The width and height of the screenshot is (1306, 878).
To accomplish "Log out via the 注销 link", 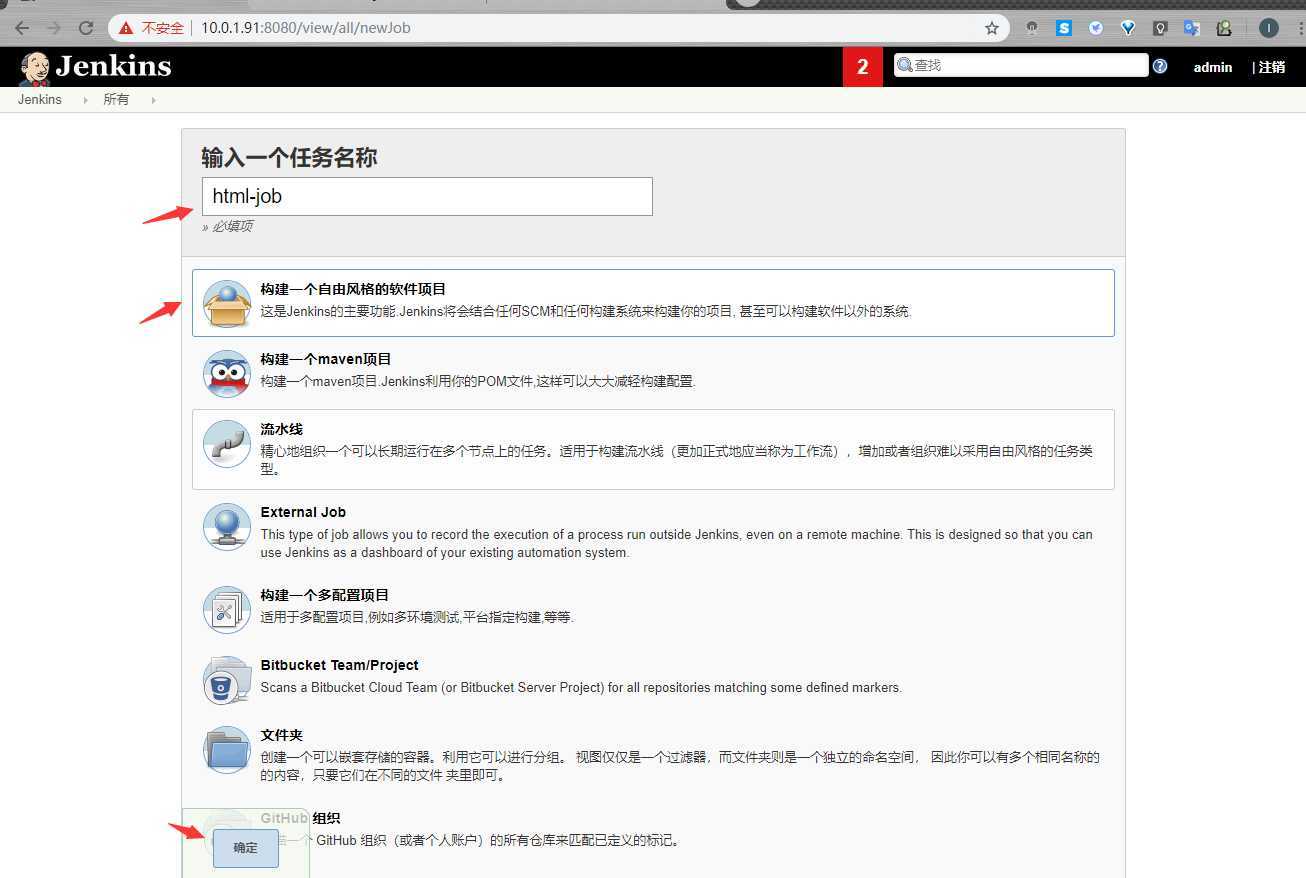I will coord(1271,67).
